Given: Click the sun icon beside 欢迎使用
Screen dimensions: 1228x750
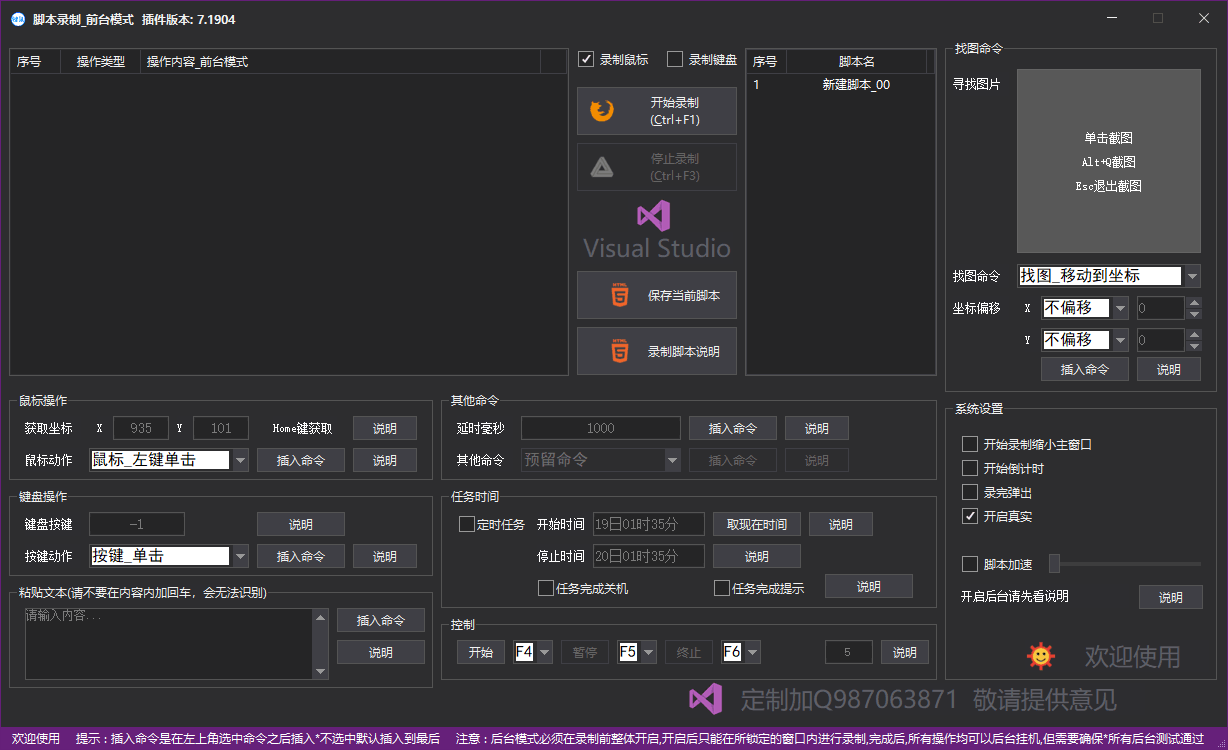Looking at the screenshot, I should [x=1041, y=656].
